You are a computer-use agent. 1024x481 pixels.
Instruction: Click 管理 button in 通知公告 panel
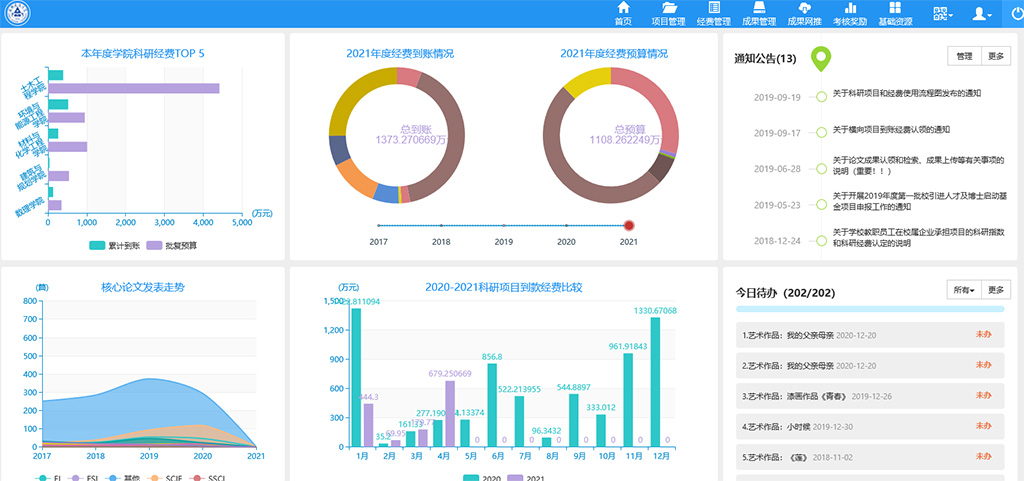(964, 57)
